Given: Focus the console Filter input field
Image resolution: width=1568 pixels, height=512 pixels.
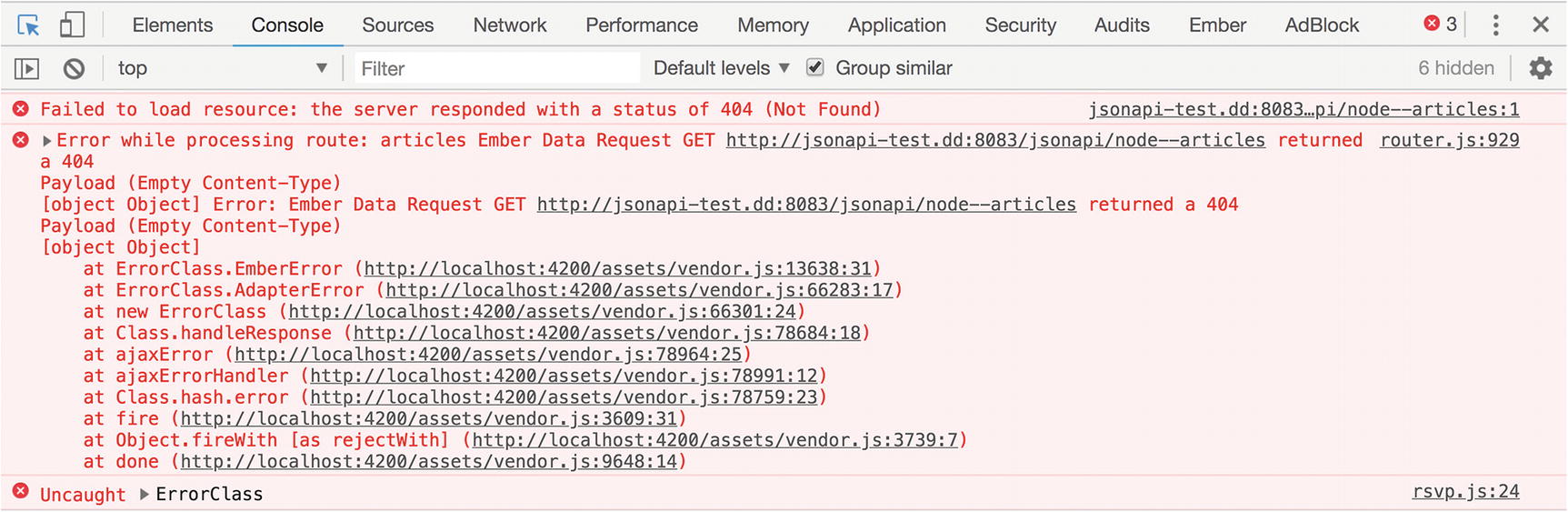Looking at the screenshot, I should [x=496, y=68].
